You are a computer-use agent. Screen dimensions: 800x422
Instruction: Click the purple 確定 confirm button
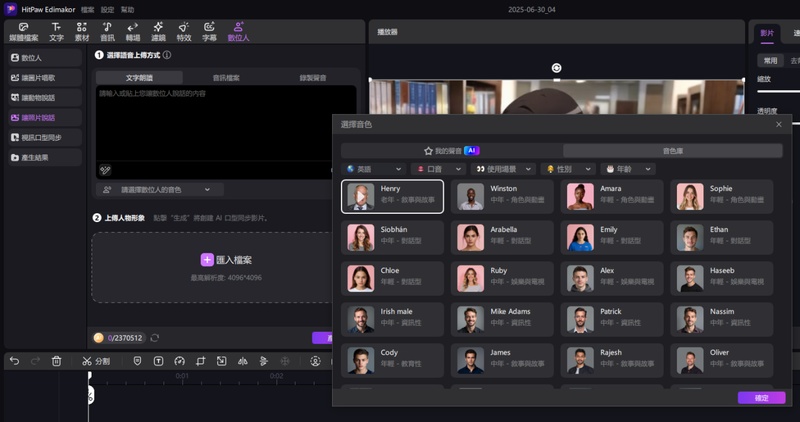tap(761, 397)
